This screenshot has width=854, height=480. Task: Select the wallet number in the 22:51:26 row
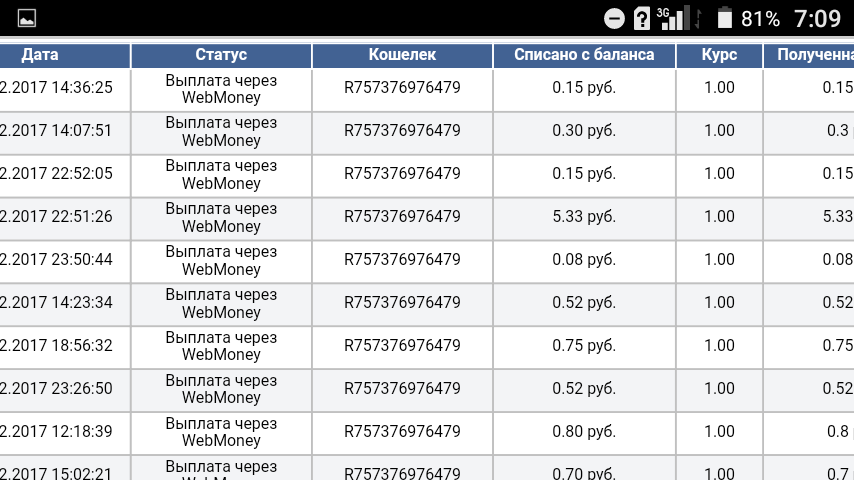tap(402, 217)
